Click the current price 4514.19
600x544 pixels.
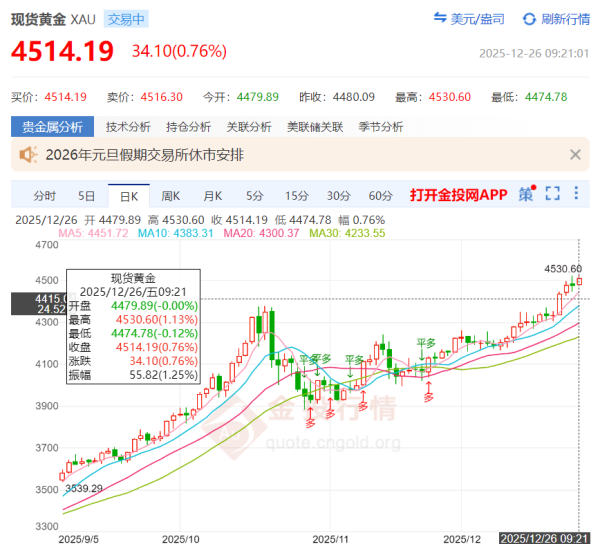pyautogui.click(x=62, y=51)
